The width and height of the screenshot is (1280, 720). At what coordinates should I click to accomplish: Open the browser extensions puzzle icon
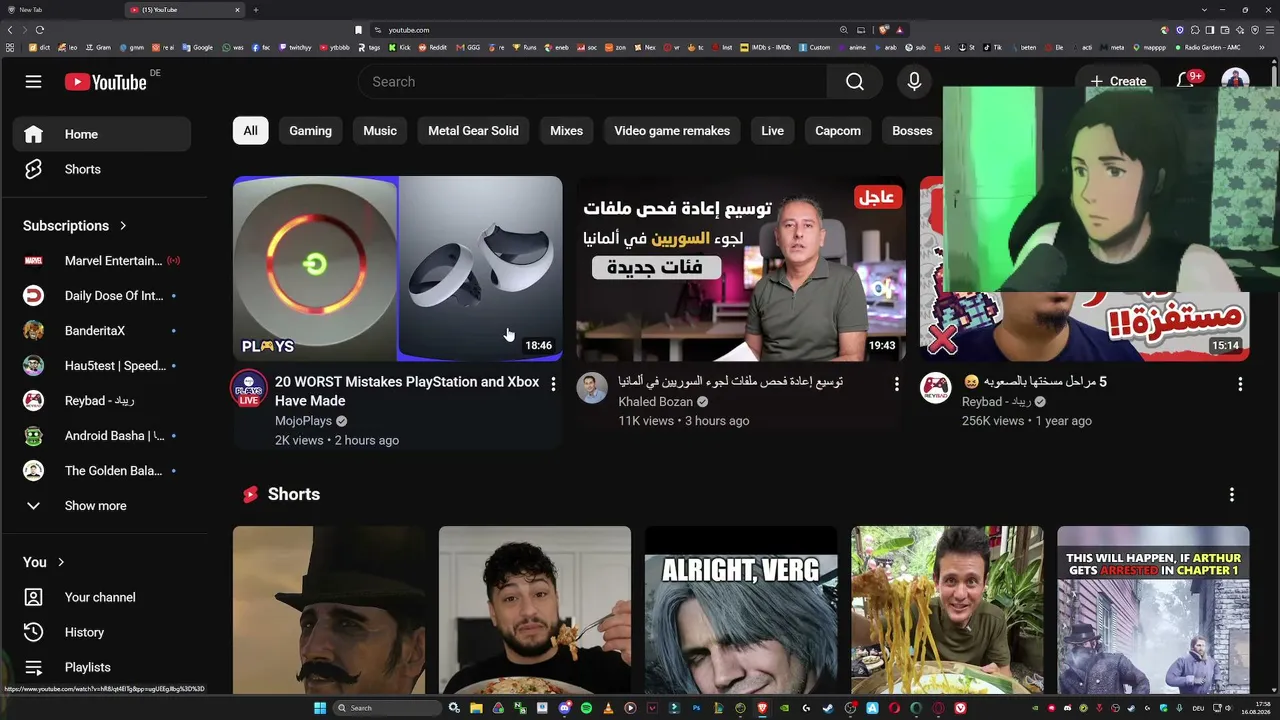pos(1195,30)
